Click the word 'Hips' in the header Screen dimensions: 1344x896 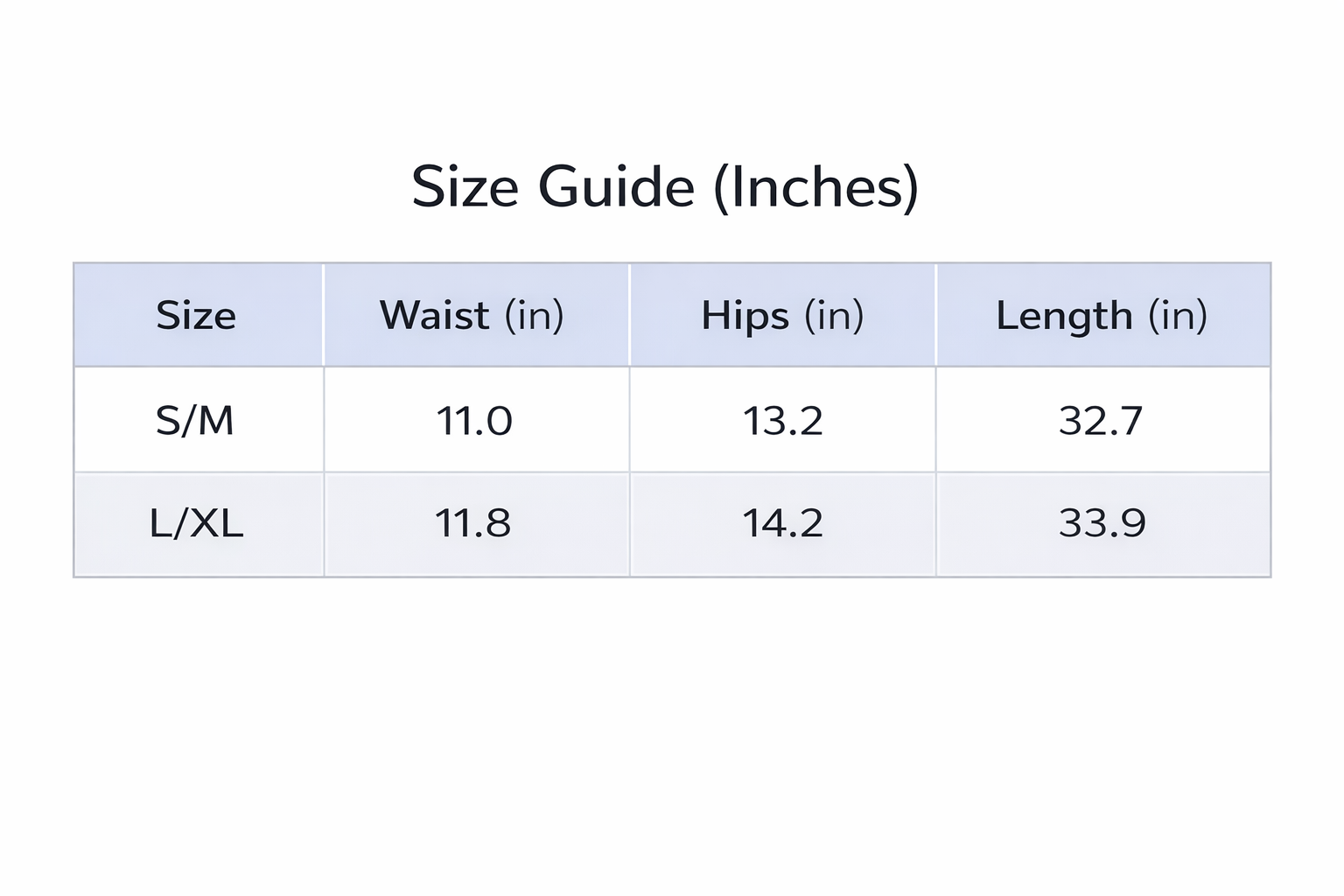pos(745,315)
